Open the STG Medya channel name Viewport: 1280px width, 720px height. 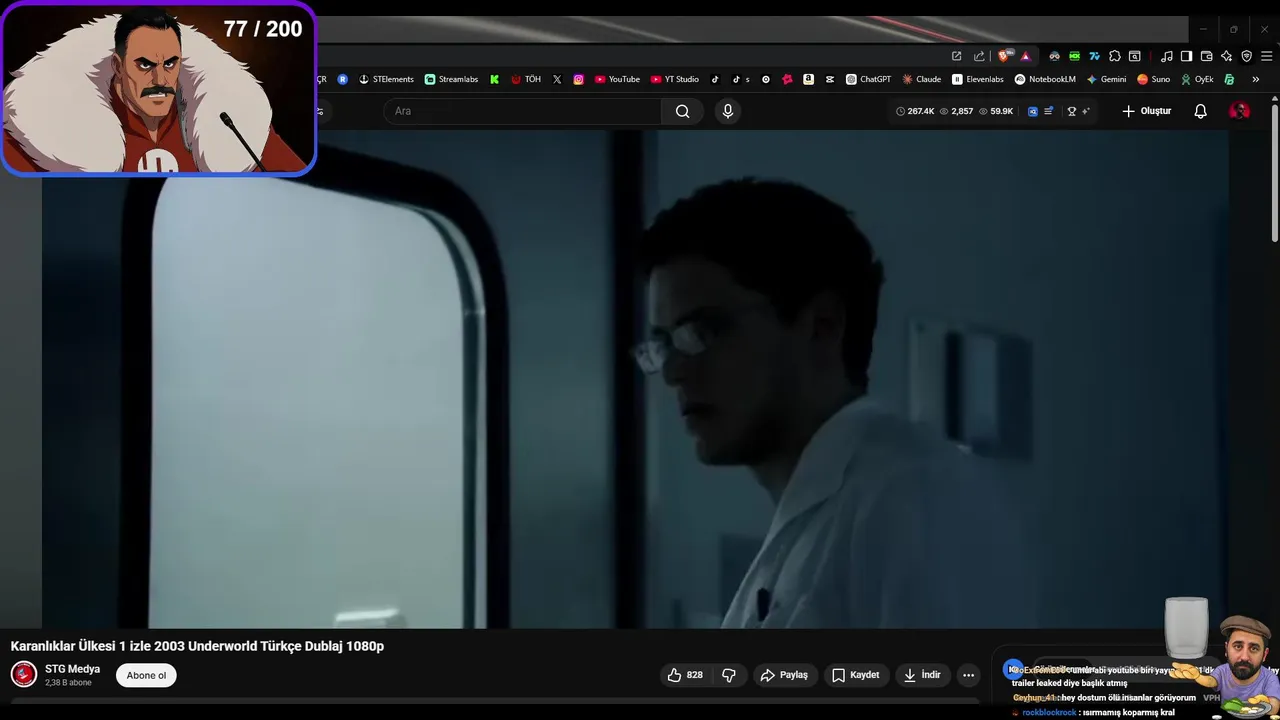[72, 669]
